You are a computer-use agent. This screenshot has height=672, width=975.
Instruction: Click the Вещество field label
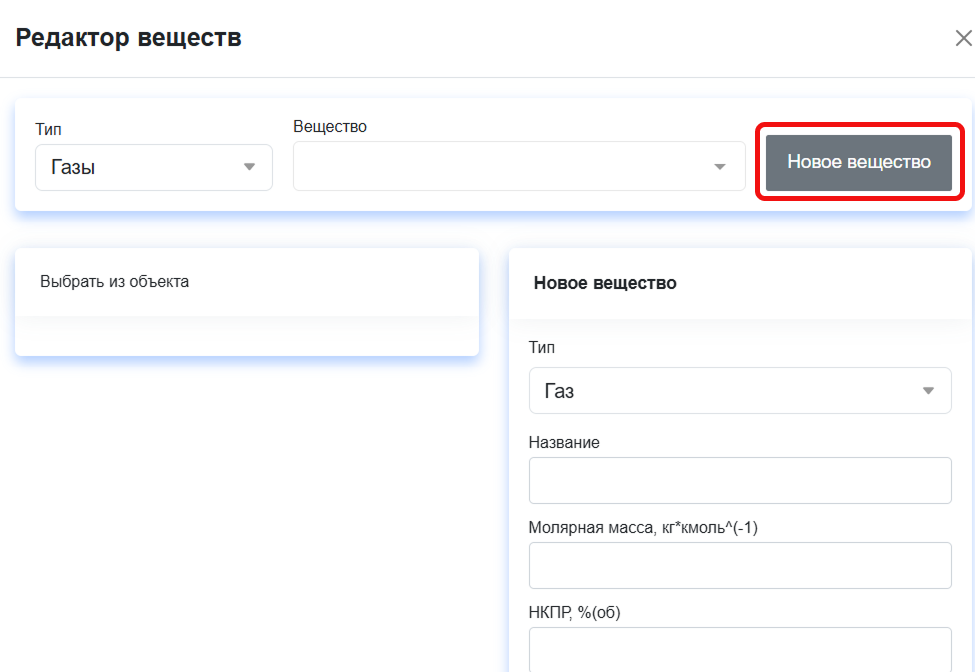(x=330, y=126)
